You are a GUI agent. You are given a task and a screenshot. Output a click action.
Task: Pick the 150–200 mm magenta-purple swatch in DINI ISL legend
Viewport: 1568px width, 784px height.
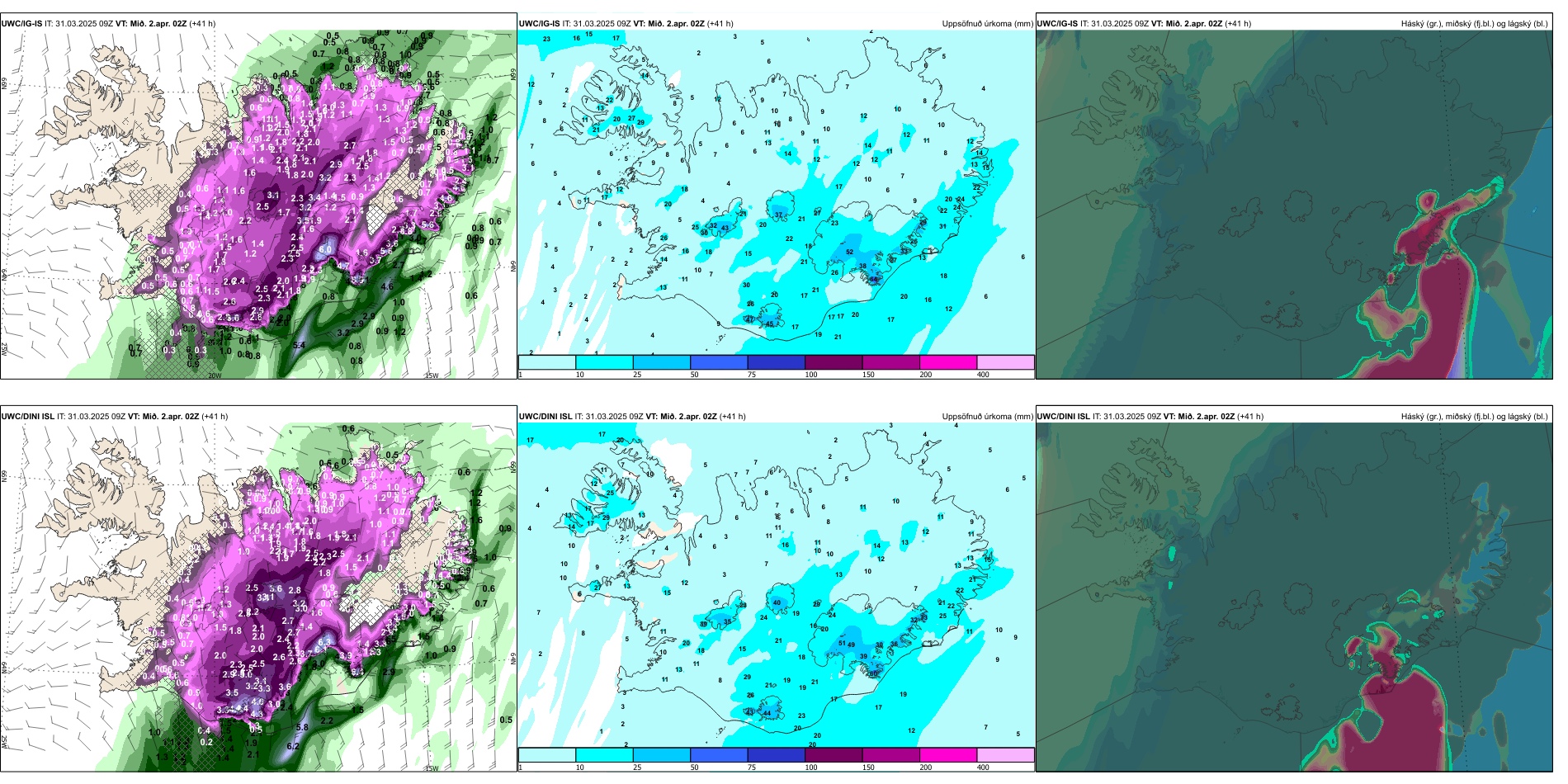pos(890,755)
